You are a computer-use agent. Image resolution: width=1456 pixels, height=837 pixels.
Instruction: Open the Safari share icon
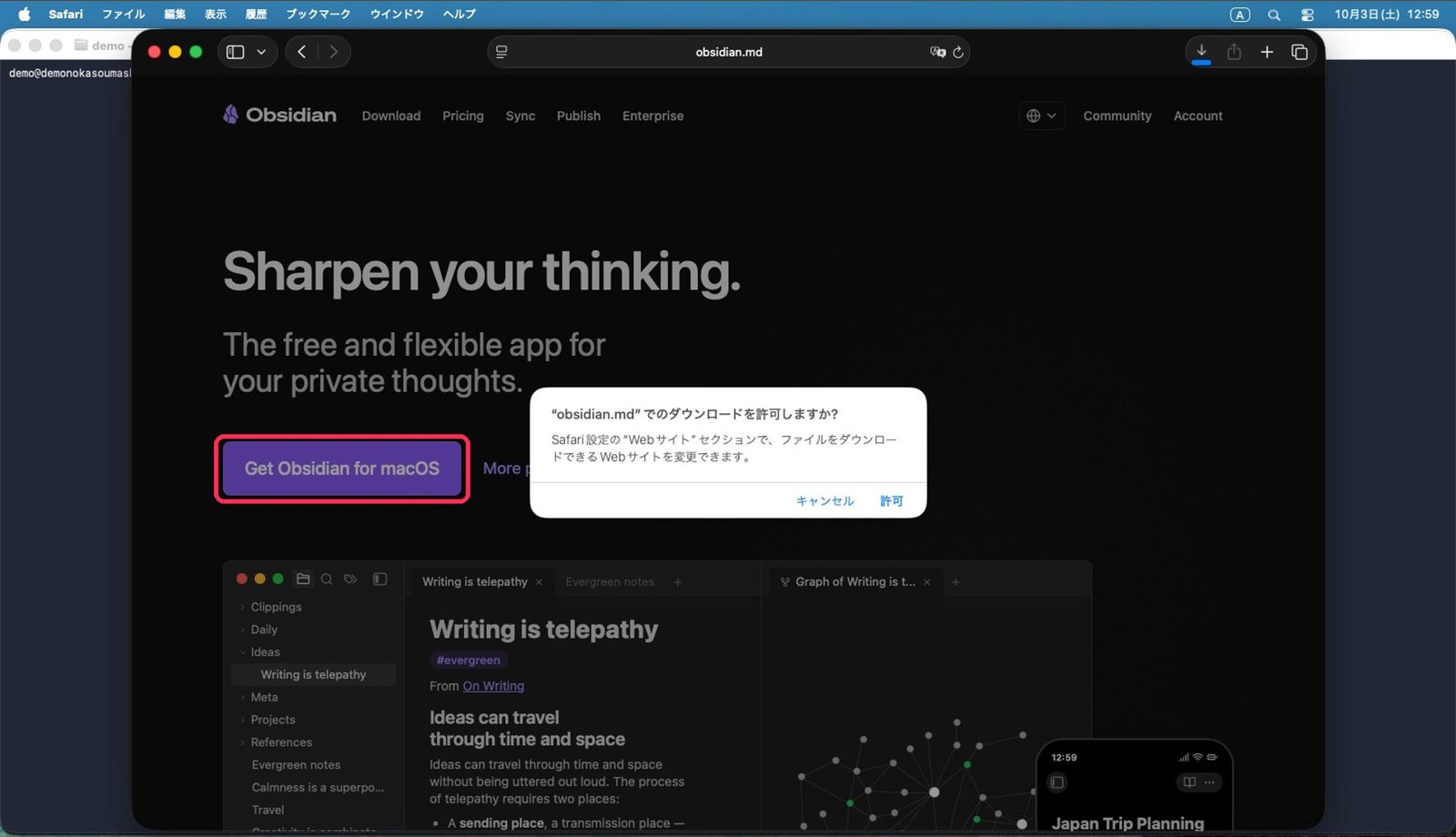(x=1234, y=52)
